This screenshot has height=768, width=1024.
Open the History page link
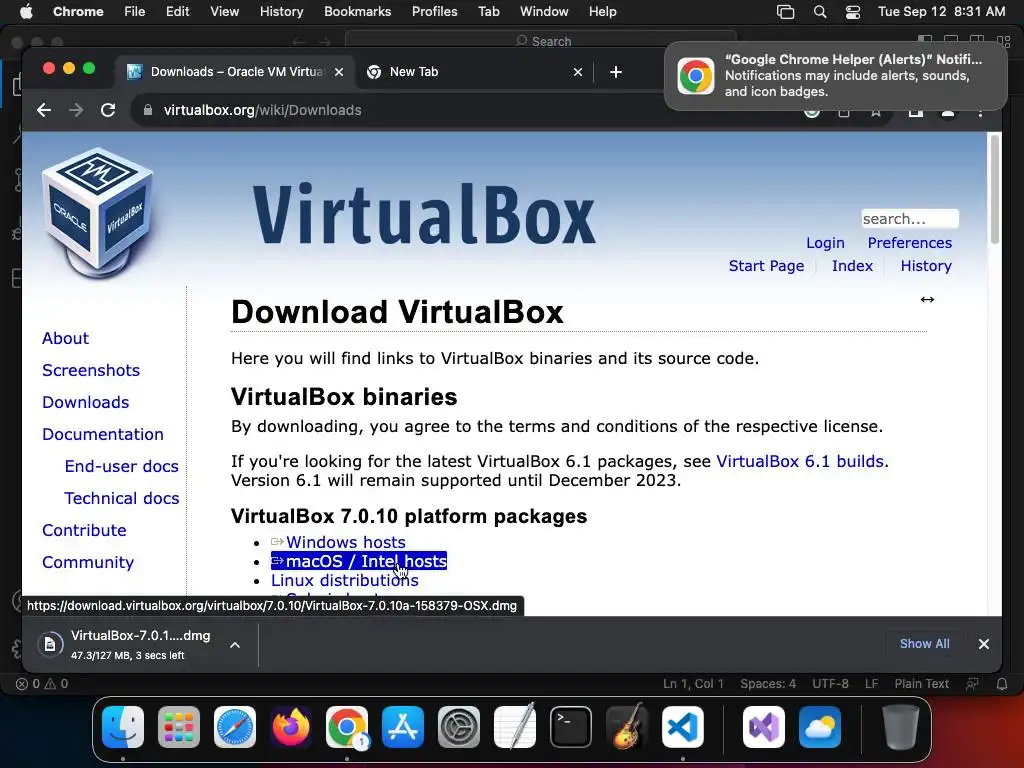click(926, 266)
